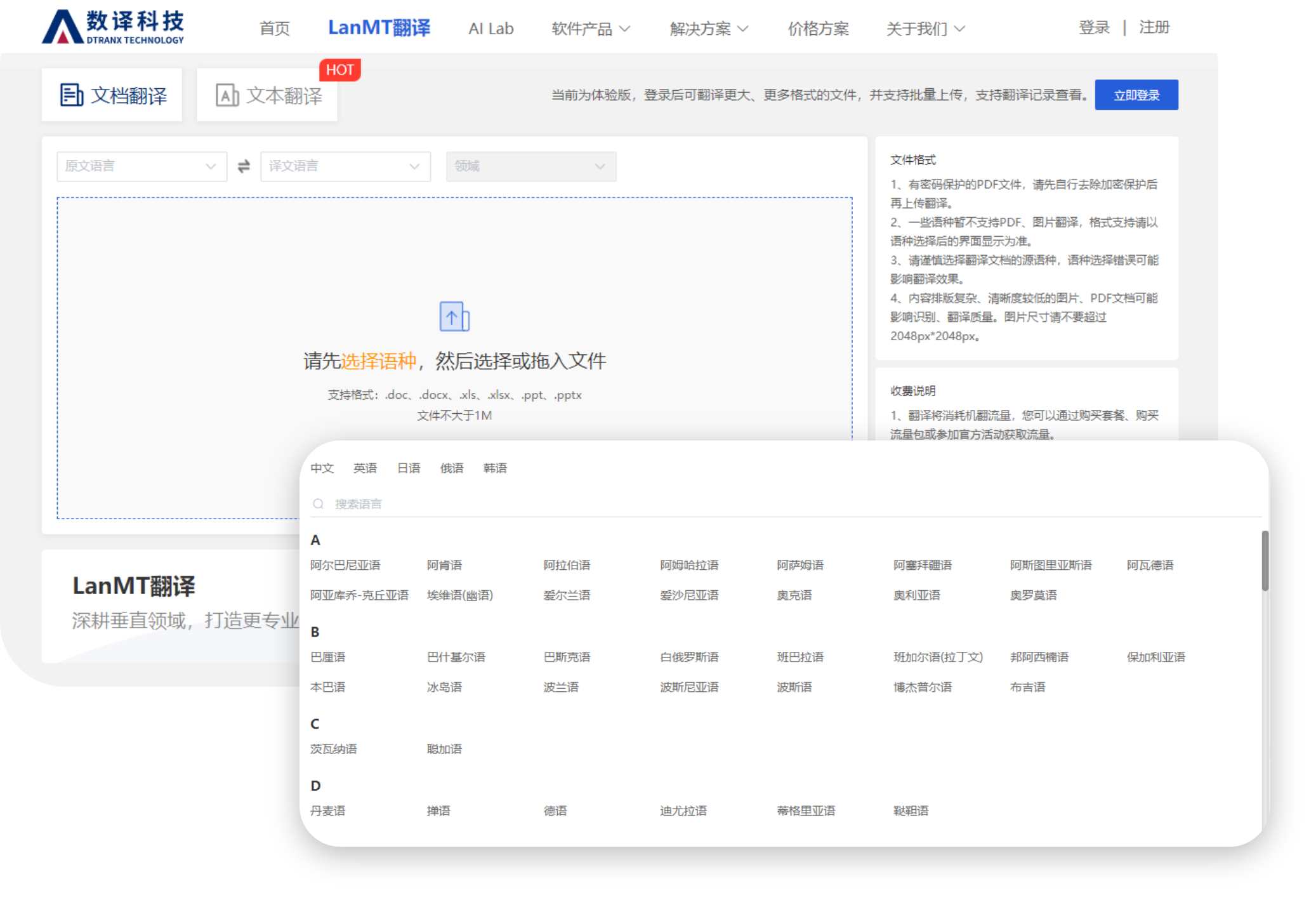Screen dimensions: 1316x900
Task: Select 奥克语 from list
Action: point(794,595)
